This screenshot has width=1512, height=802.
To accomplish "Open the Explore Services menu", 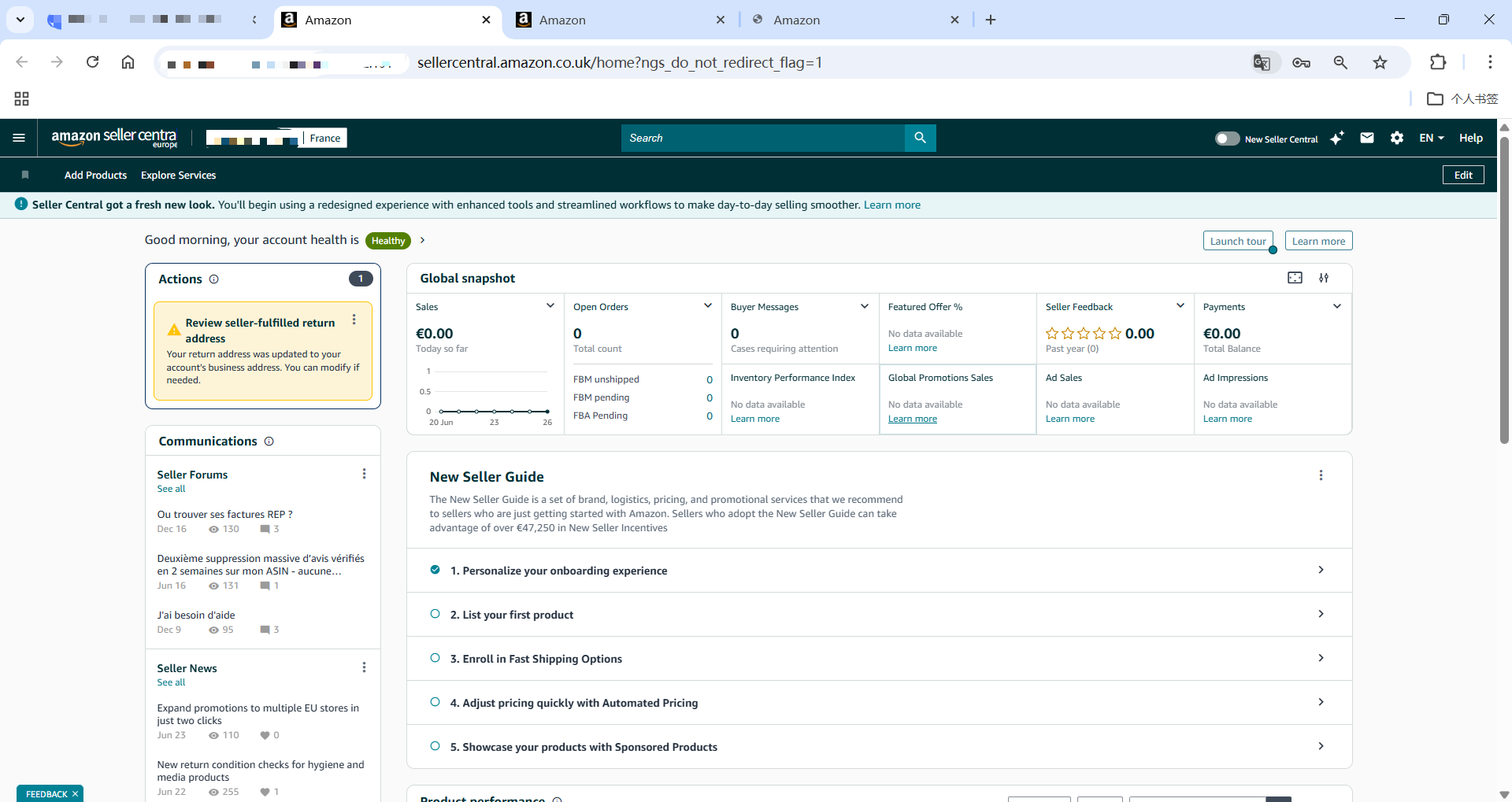I will pos(178,176).
